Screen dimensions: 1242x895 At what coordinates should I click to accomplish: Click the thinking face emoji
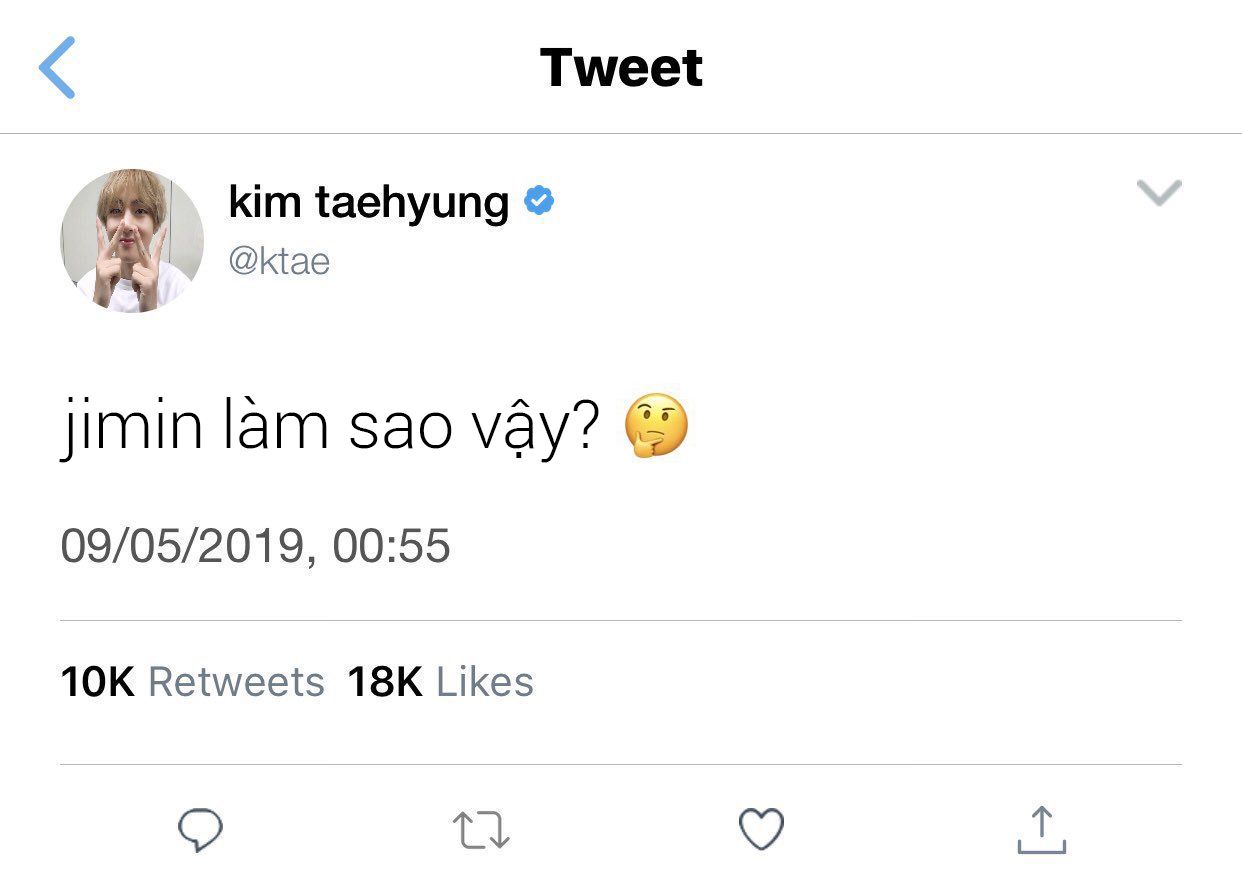[x=656, y=426]
